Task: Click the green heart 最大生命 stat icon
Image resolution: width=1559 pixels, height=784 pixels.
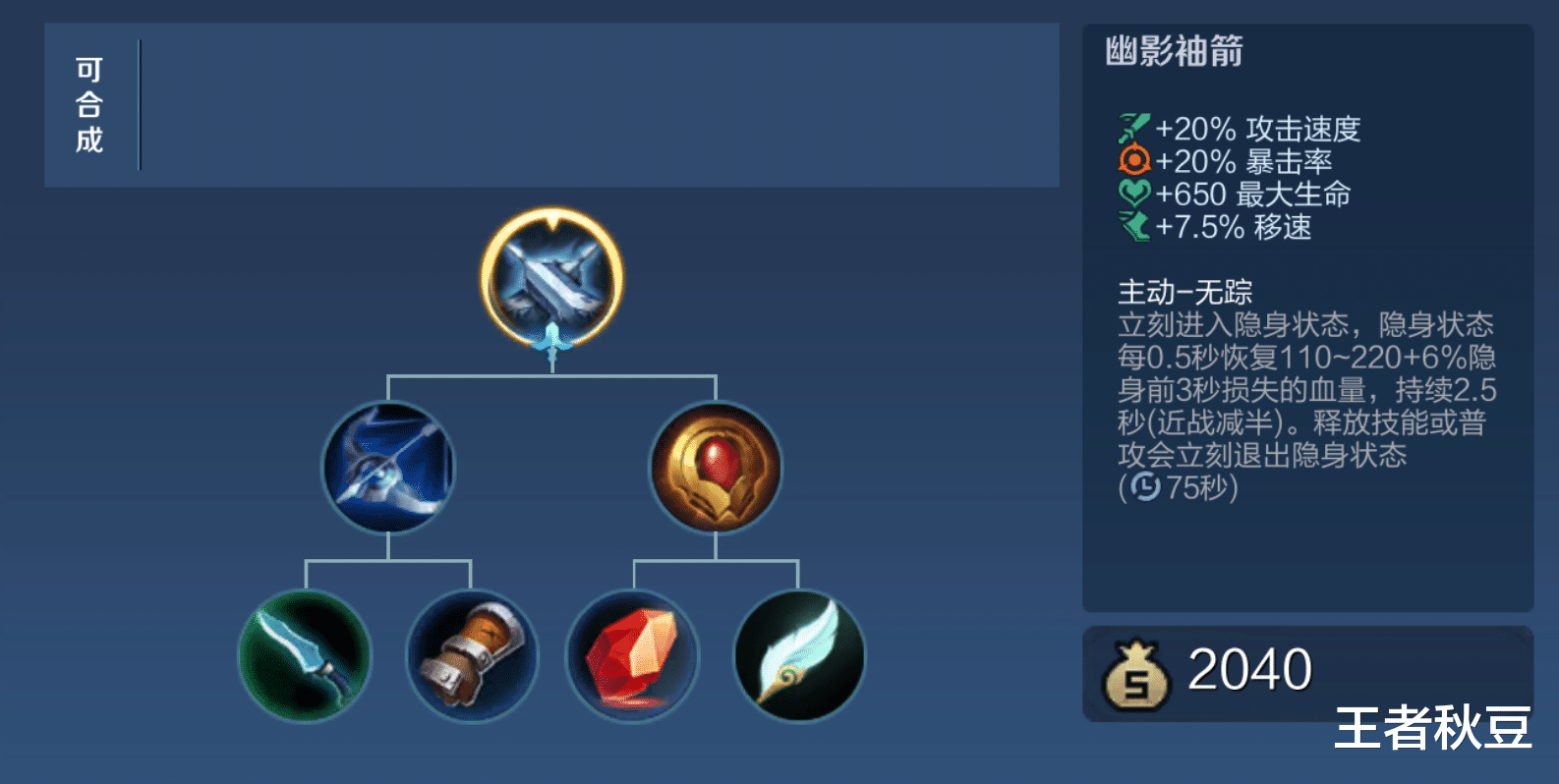Action: click(x=1134, y=193)
